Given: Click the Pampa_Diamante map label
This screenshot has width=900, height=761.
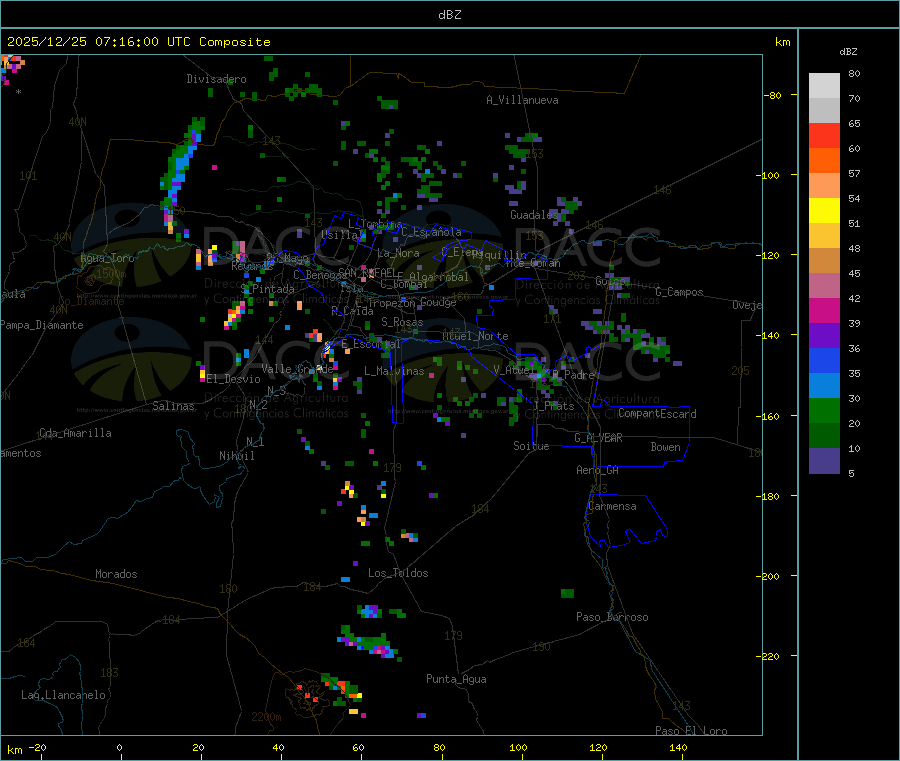Looking at the screenshot, I should (42, 325).
